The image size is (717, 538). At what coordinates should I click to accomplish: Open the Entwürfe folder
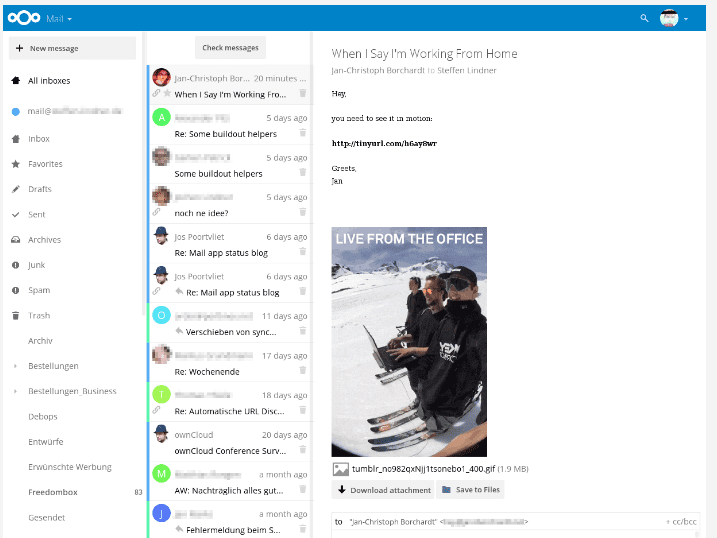point(46,442)
